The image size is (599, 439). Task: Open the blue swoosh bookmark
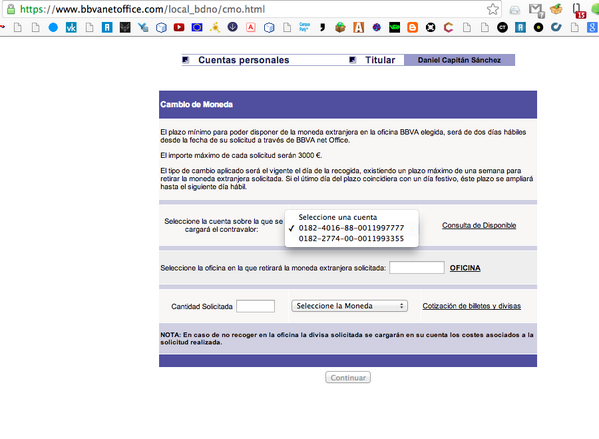click(556, 27)
